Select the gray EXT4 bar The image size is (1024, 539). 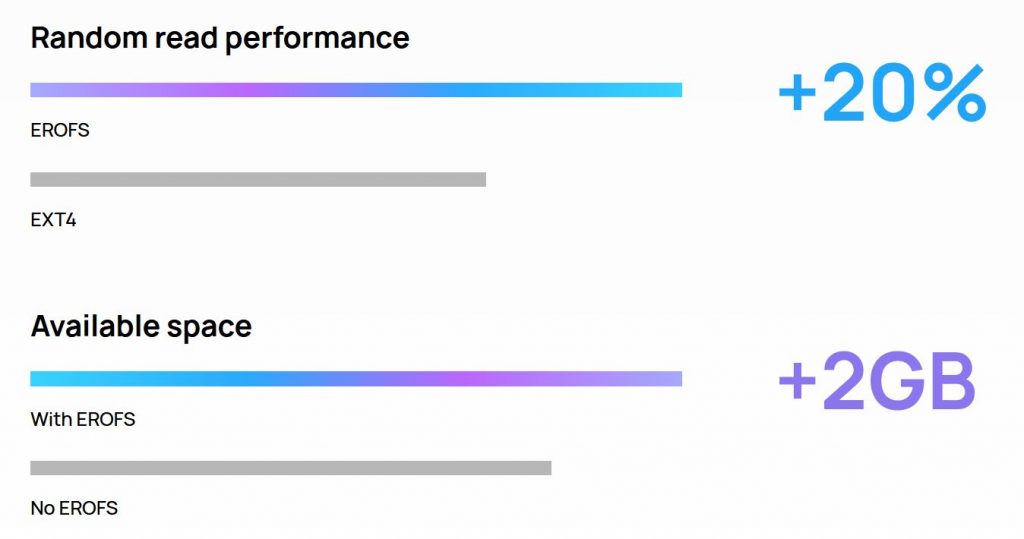258,180
